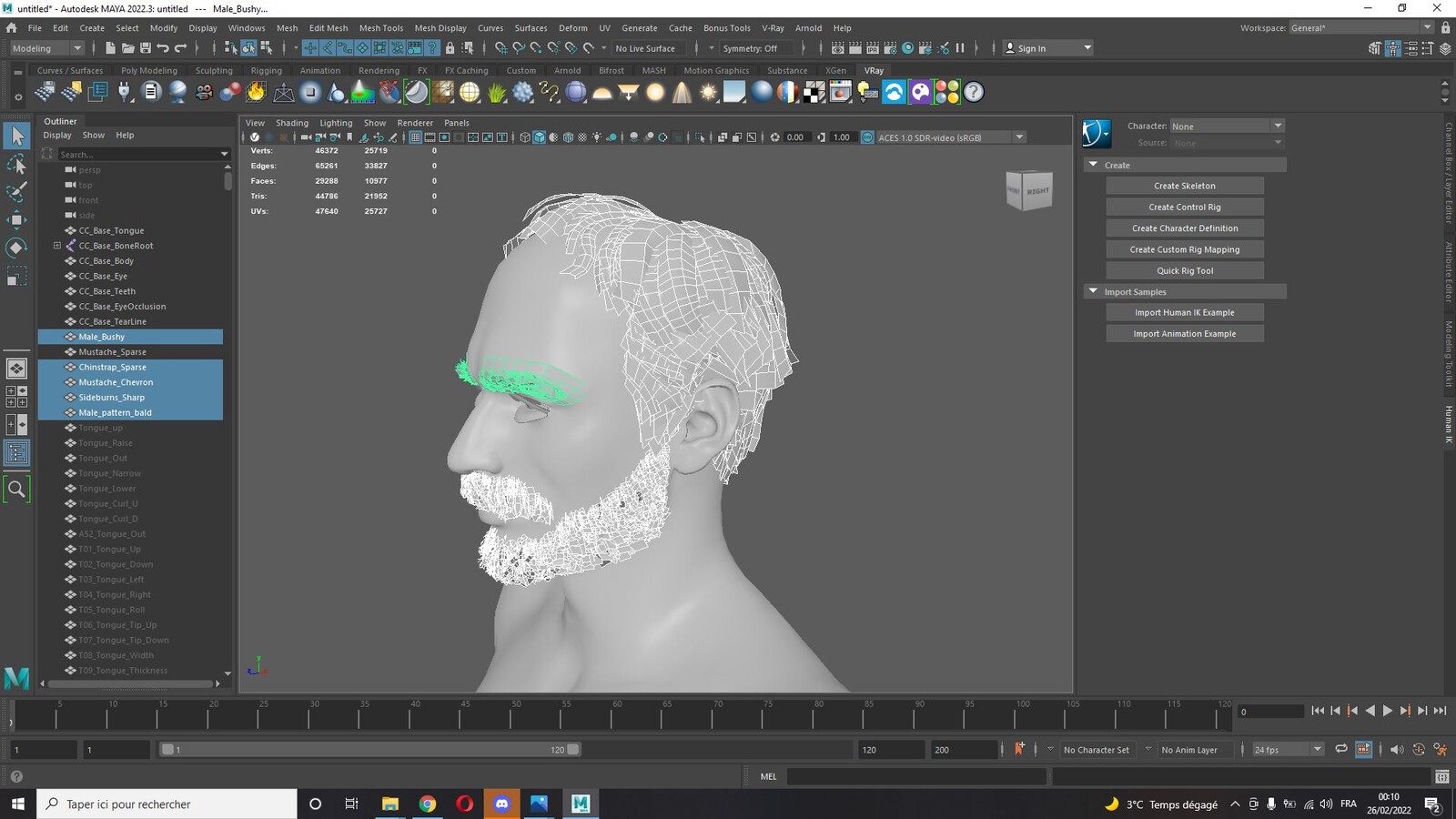Collapse the Import Samples section
1456x819 pixels.
[x=1093, y=291]
